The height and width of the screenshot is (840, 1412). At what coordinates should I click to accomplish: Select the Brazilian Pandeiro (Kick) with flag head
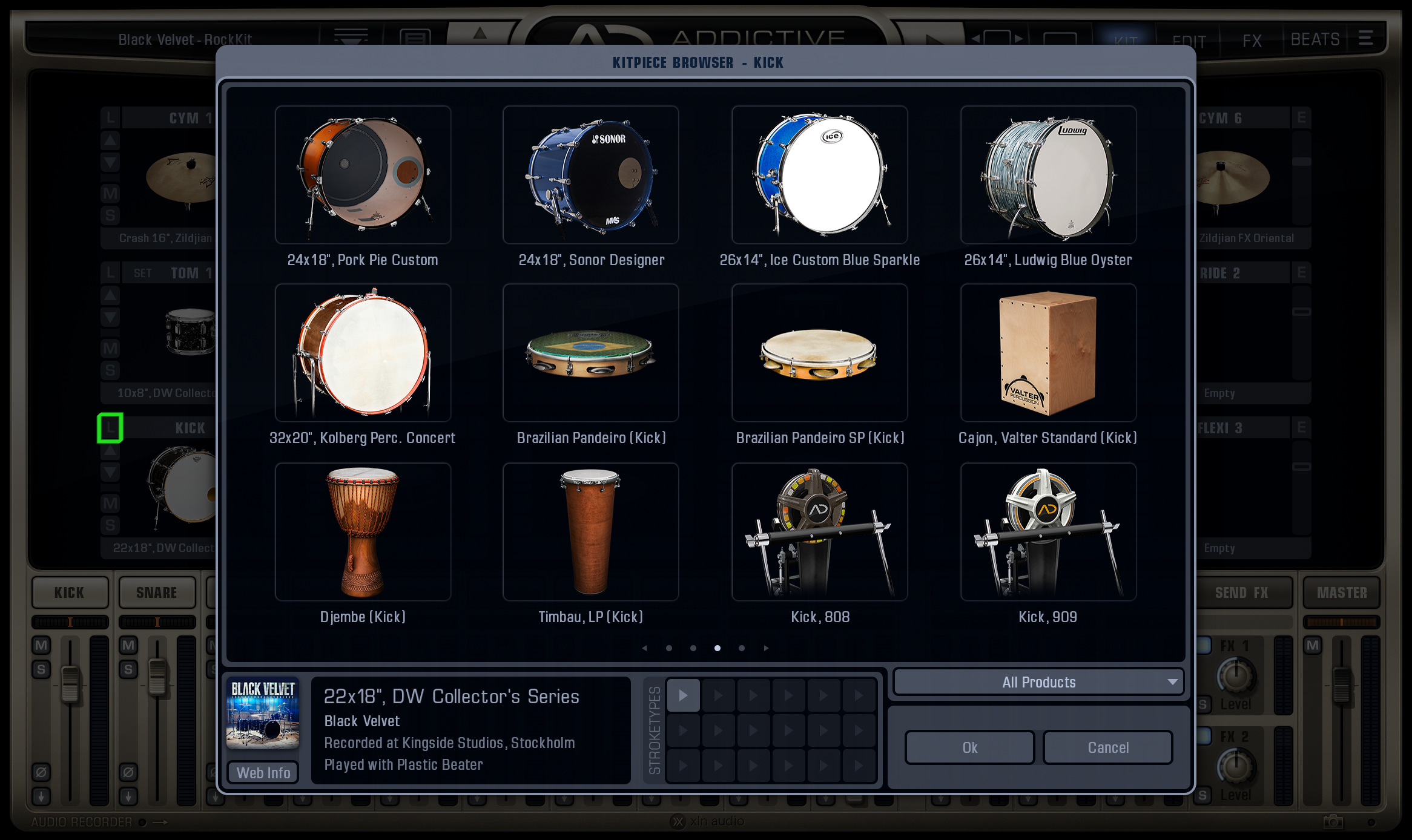(x=590, y=353)
